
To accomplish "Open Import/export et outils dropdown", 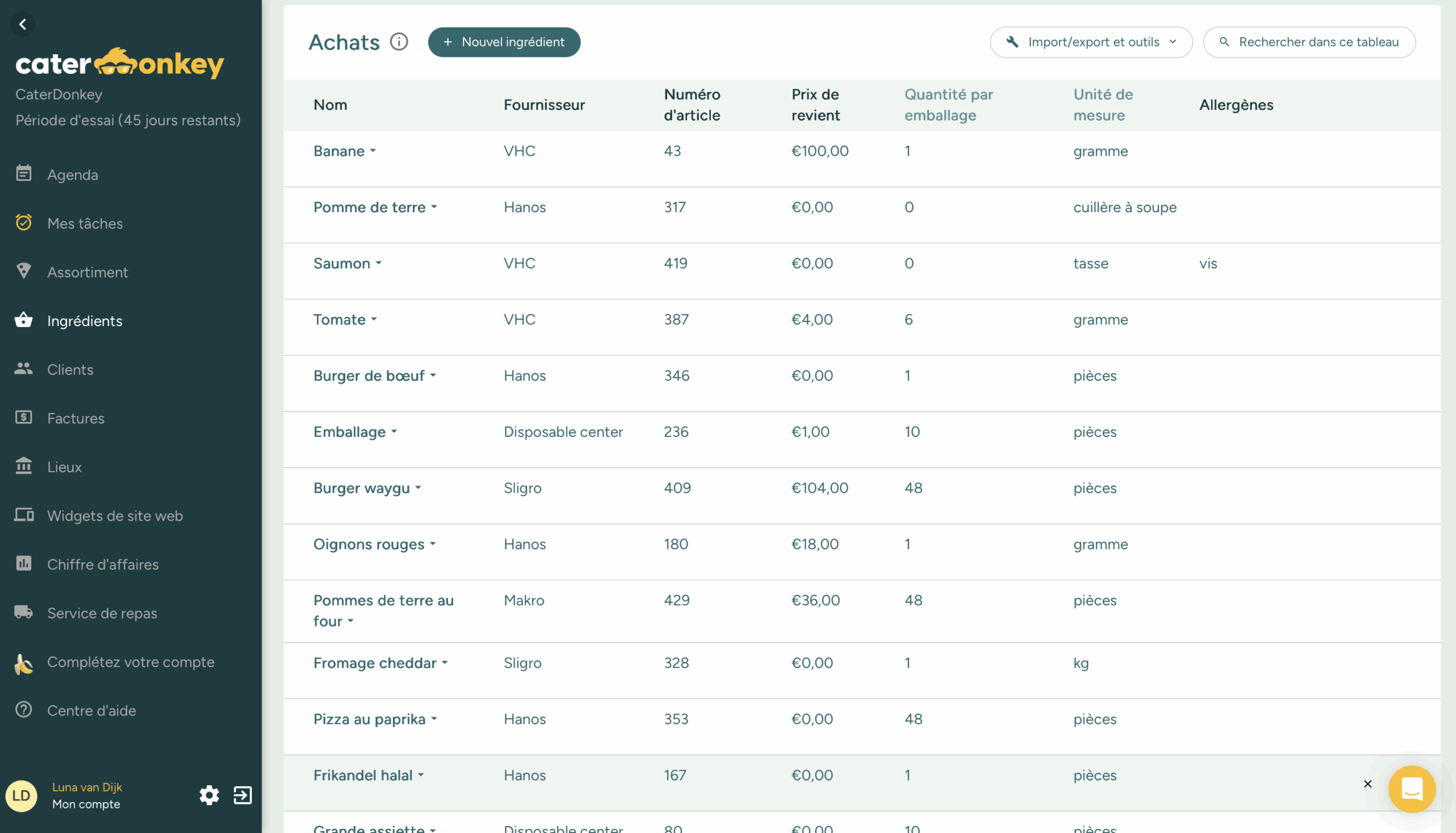I will 1090,42.
